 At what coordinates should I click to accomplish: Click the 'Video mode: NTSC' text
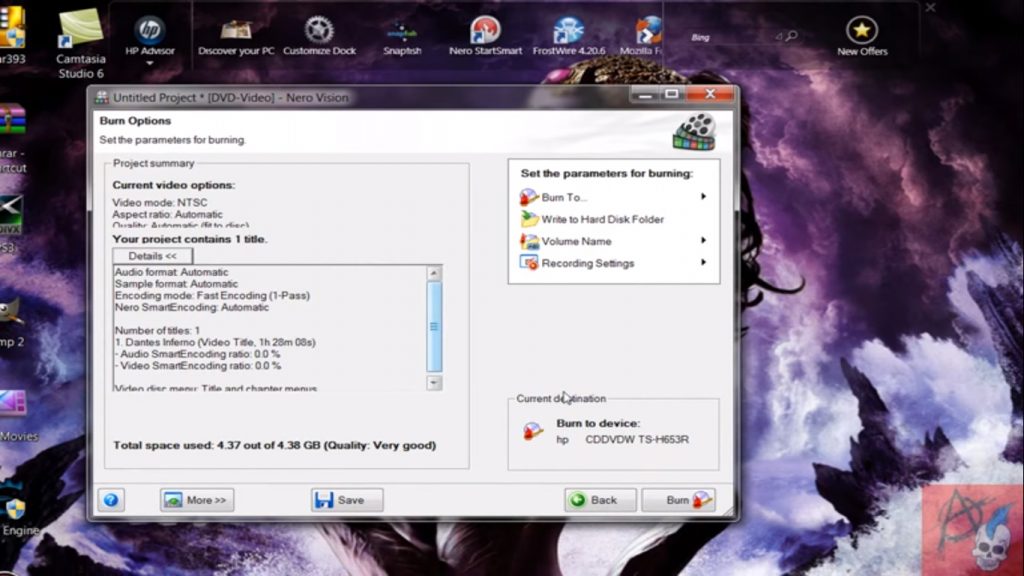(159, 202)
